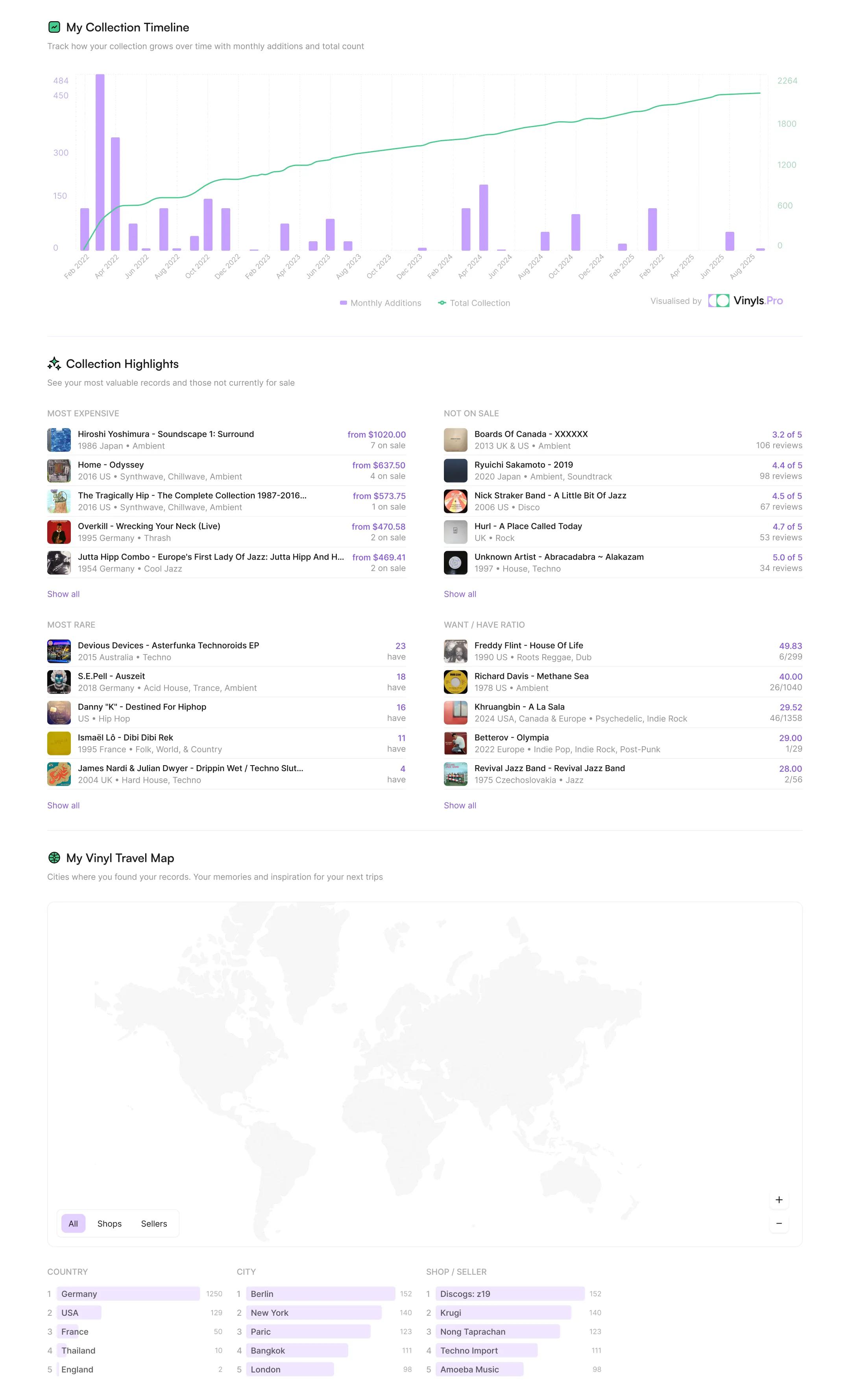The height and width of the screenshot is (1400, 850).
Task: Show all Most Expensive records
Action: (63, 594)
